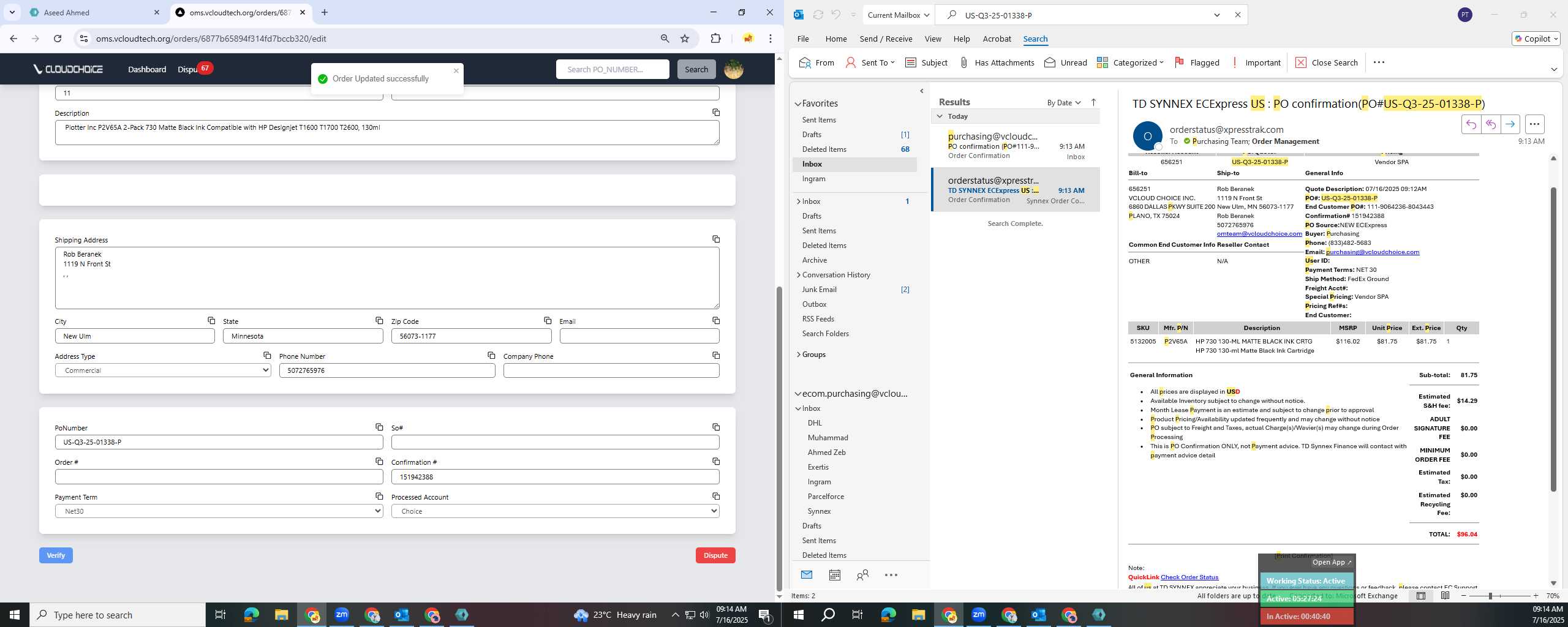The image size is (1568, 627).
Task: Open the Acrobat ribbon tab
Action: tap(997, 39)
